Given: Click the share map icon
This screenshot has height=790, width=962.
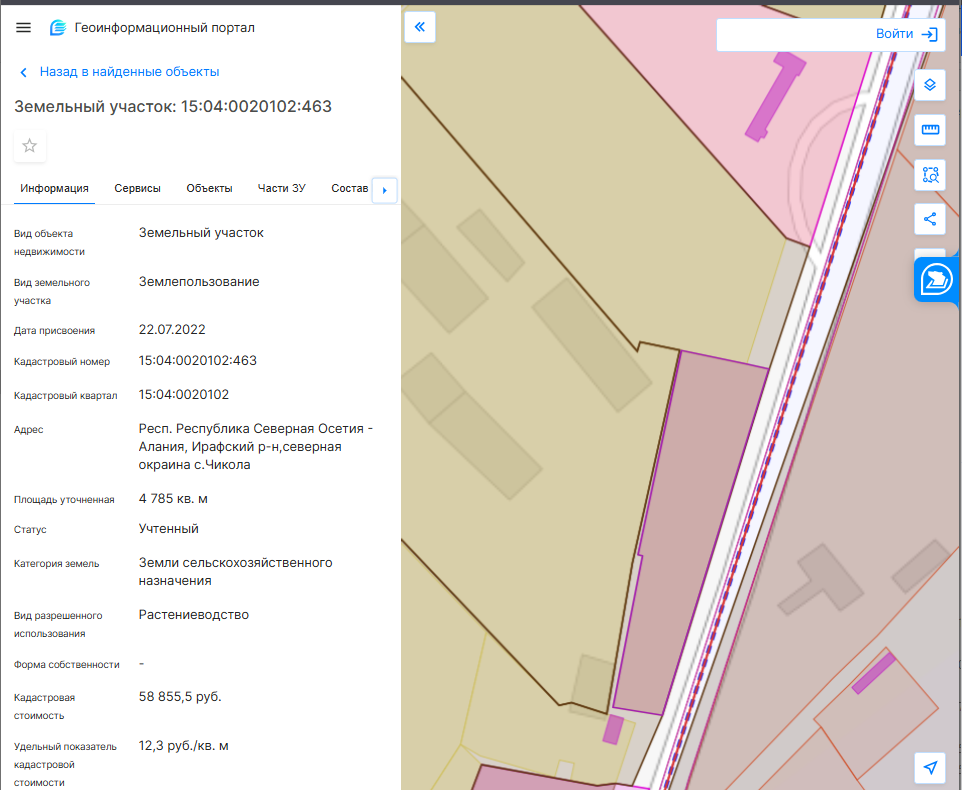Looking at the screenshot, I should coord(930,219).
